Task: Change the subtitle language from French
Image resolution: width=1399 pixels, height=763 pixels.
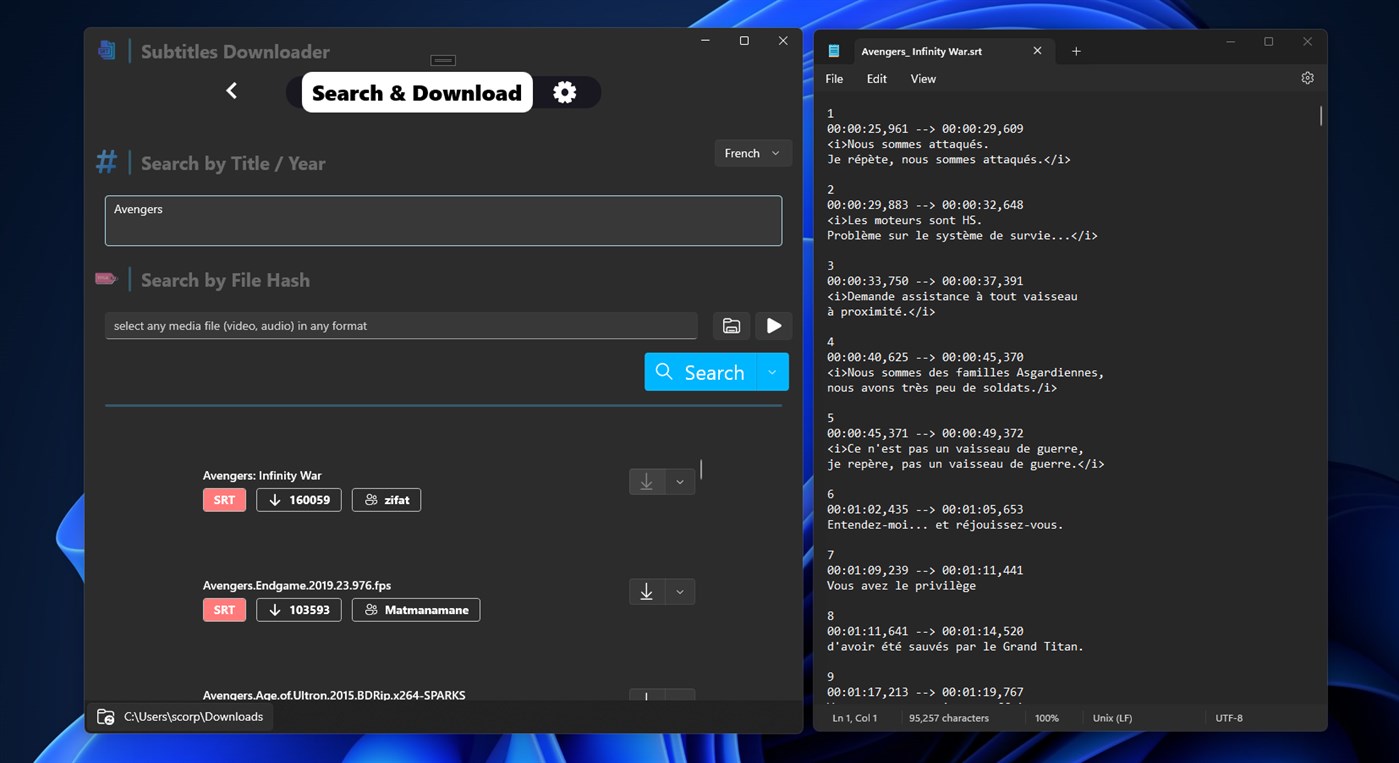Action: click(752, 153)
